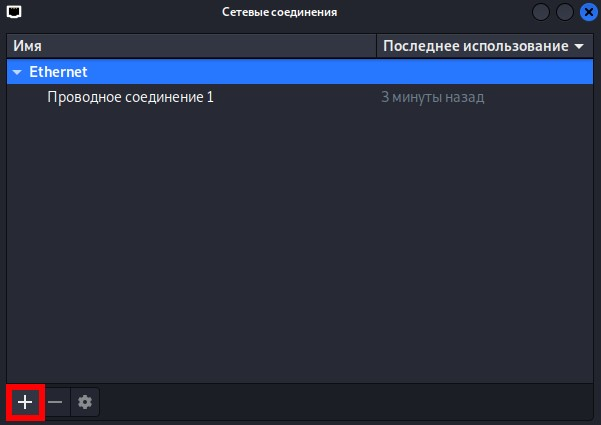
Task: Add a new network connection with plus button
Action: click(x=25, y=402)
